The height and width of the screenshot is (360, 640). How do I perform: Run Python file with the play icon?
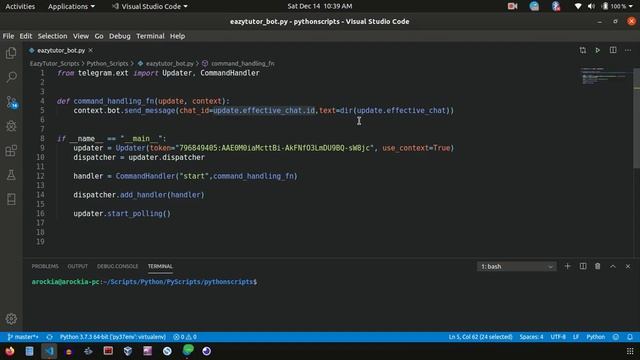pyautogui.click(x=598, y=50)
